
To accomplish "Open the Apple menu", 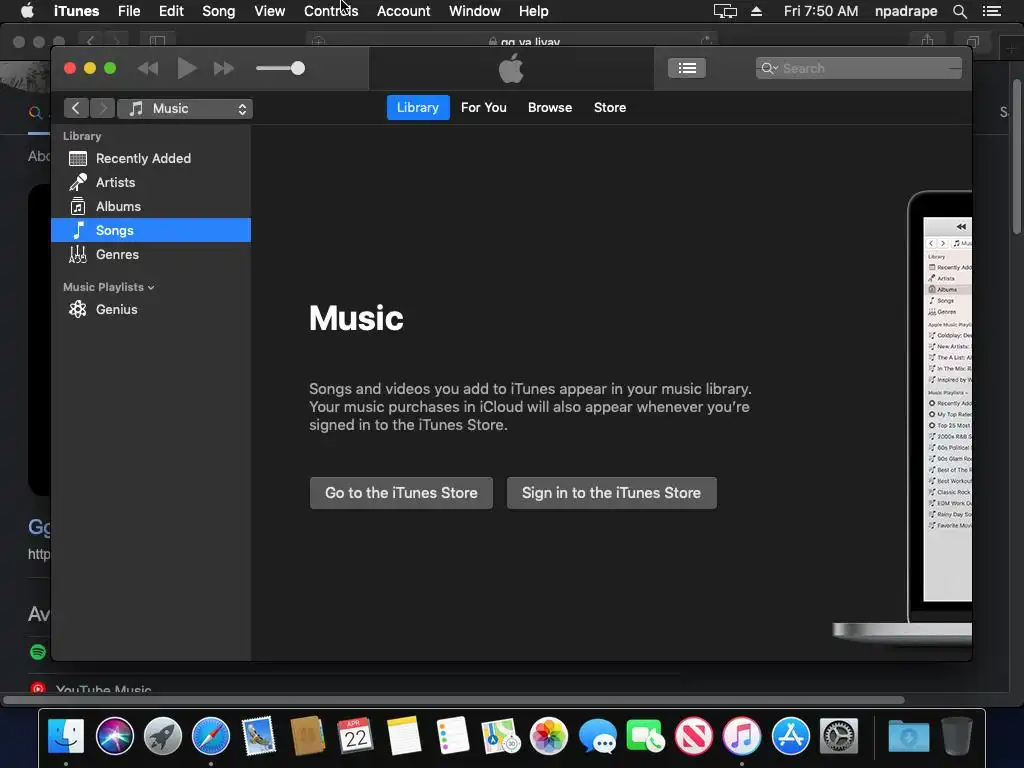I will [x=27, y=11].
